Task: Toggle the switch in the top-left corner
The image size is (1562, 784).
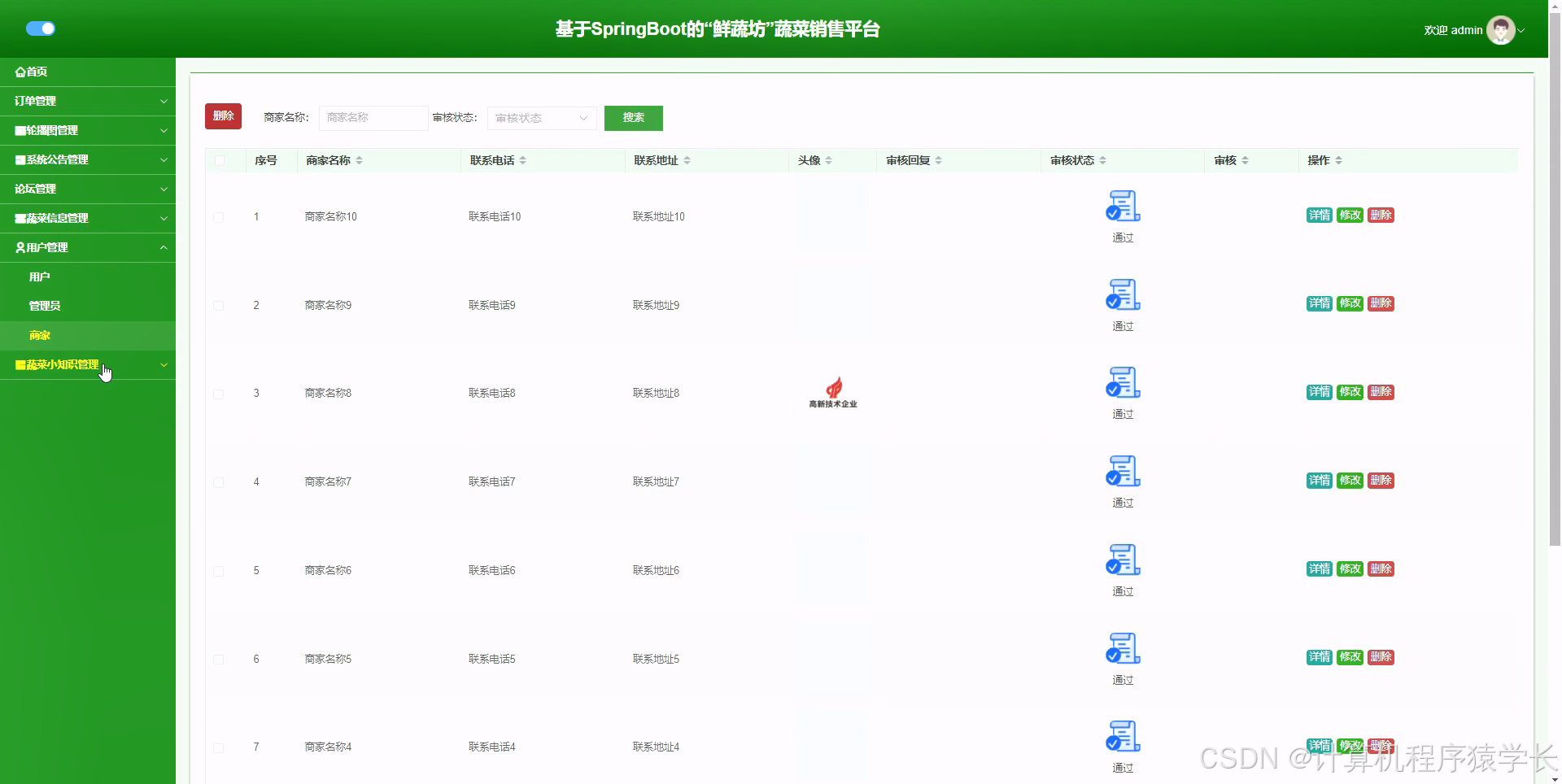Action: point(41,28)
